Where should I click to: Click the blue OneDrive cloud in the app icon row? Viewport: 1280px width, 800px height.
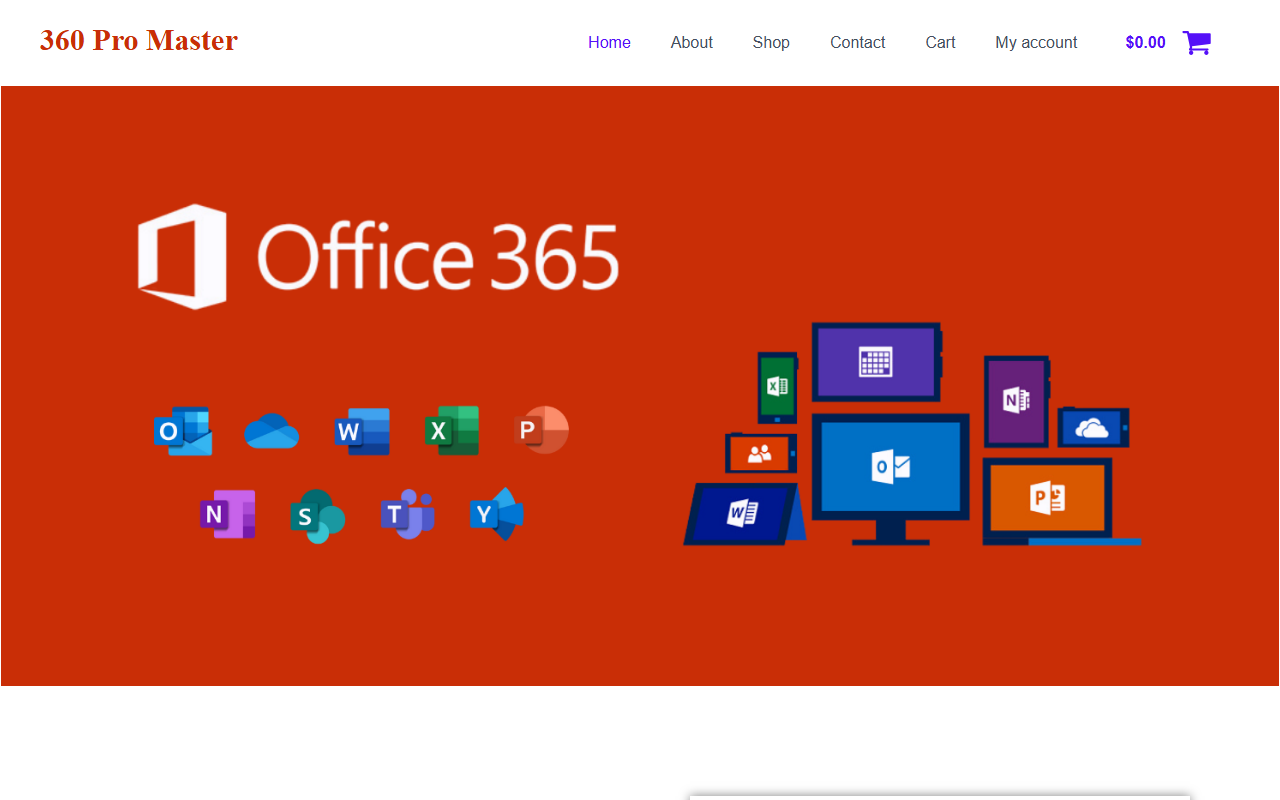(x=272, y=431)
